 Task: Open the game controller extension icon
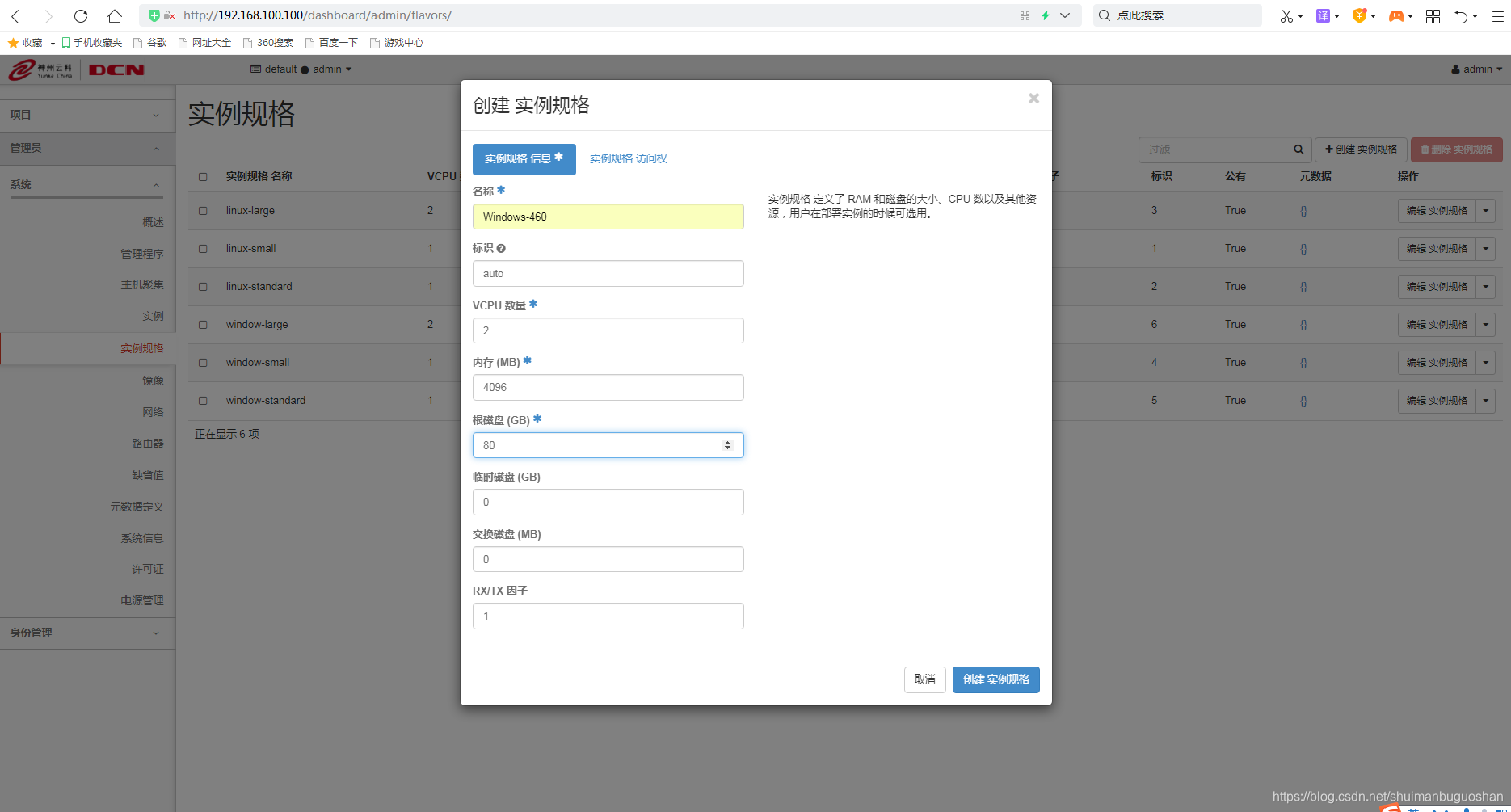pyautogui.click(x=1395, y=15)
